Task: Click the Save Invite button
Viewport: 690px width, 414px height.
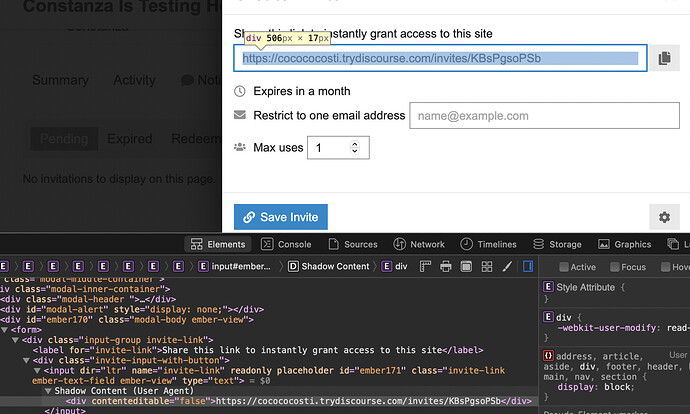Action: (281, 217)
